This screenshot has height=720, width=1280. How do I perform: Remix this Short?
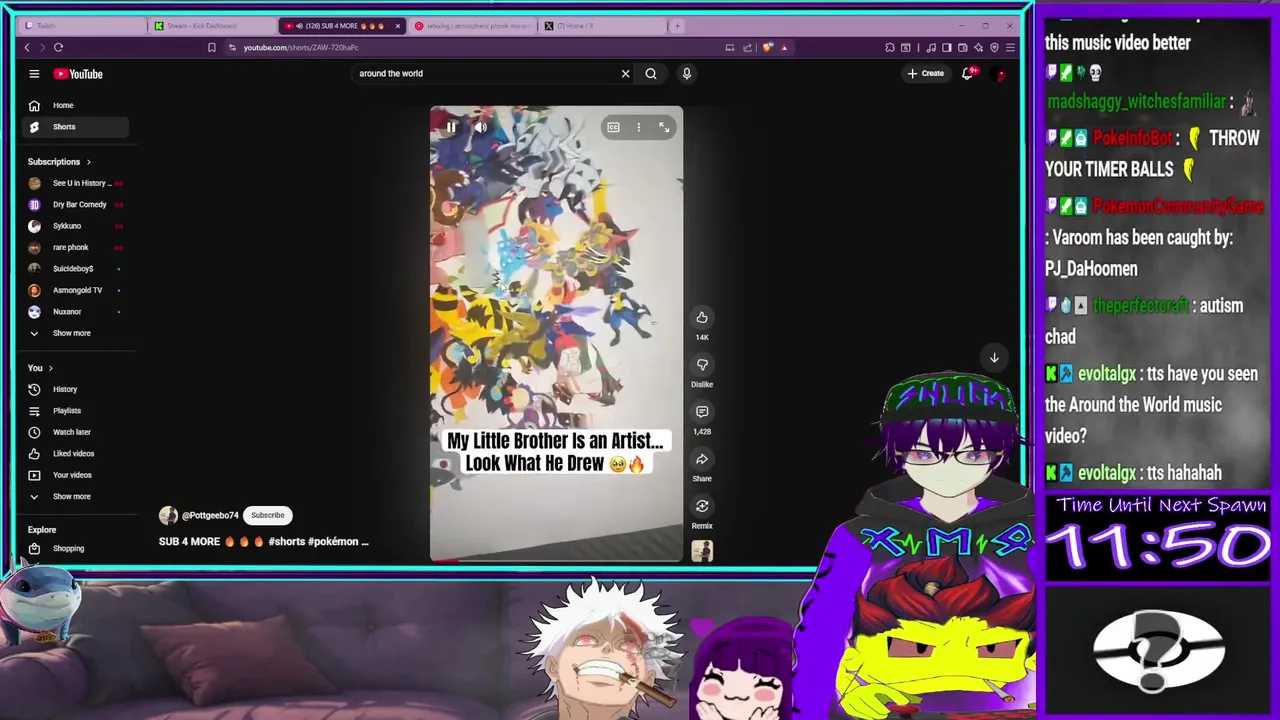pos(702,506)
